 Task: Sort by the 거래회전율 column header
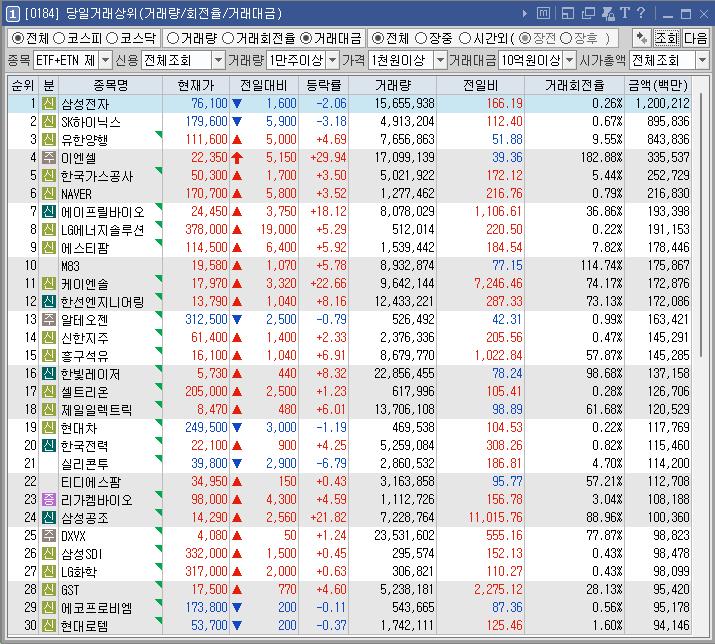(575, 85)
